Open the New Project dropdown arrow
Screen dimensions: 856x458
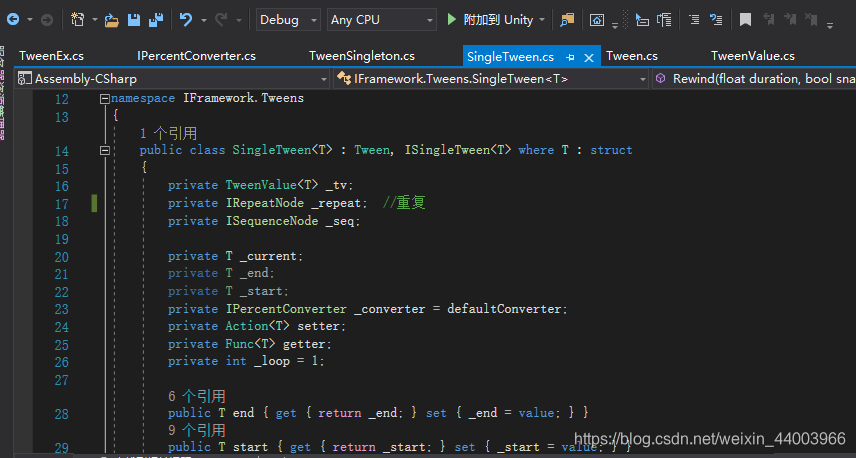[x=94, y=21]
